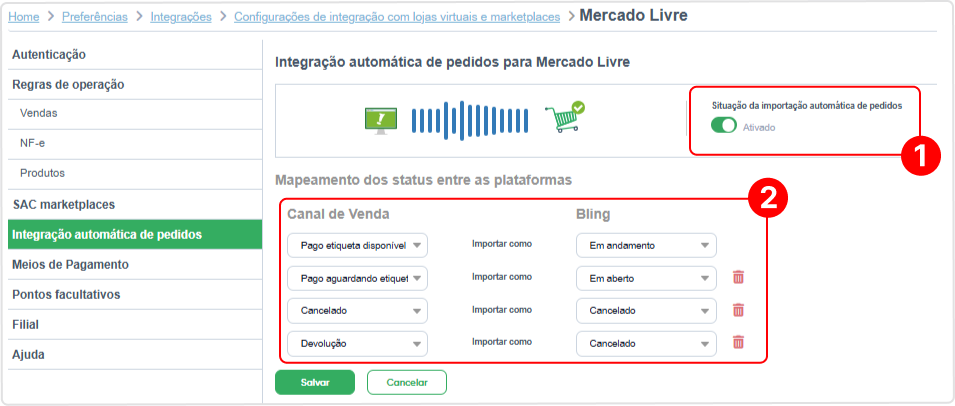Click the Cancelar button
Viewport: 955px width, 406px height.
click(x=407, y=382)
